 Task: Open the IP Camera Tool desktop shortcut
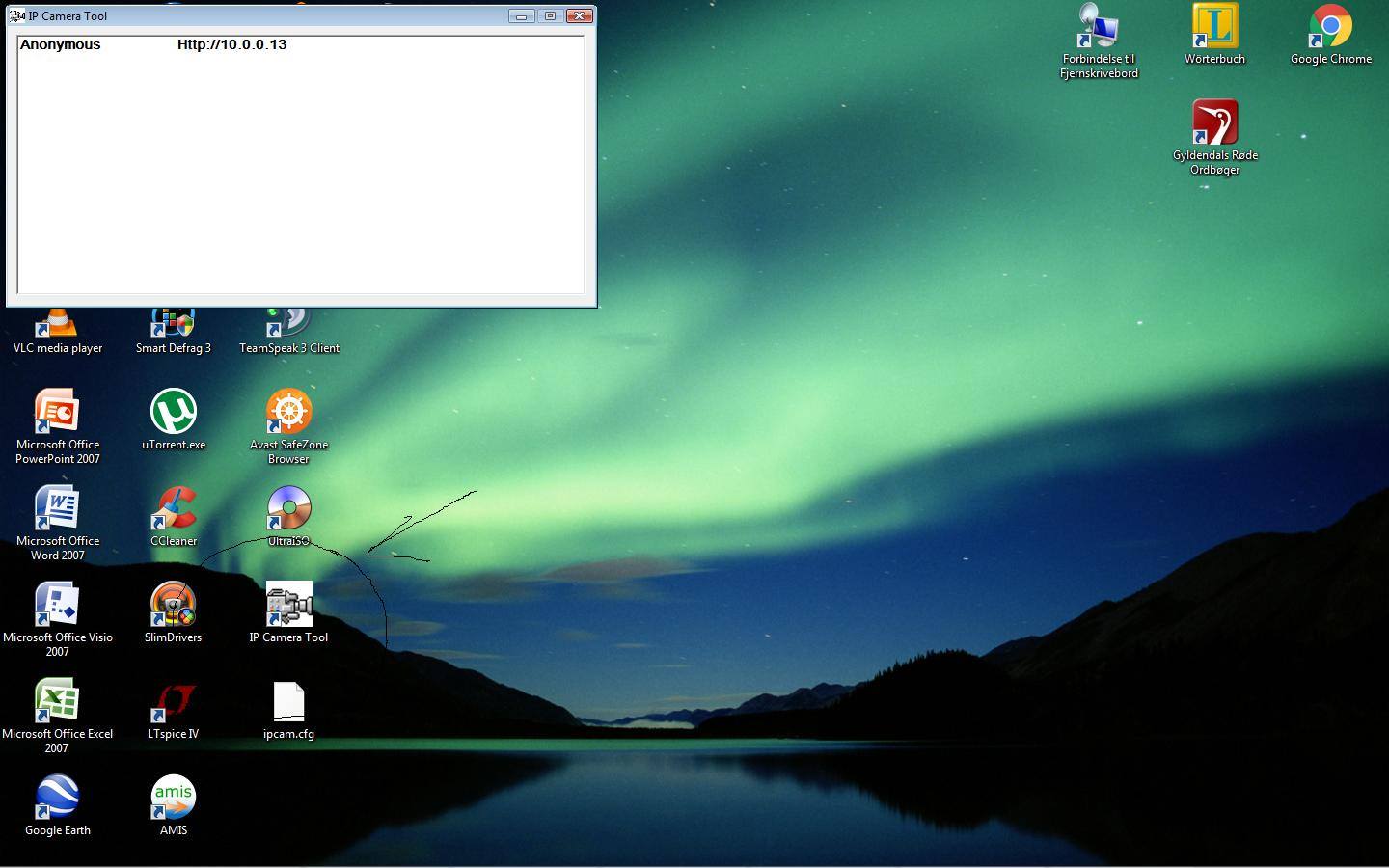click(x=288, y=605)
